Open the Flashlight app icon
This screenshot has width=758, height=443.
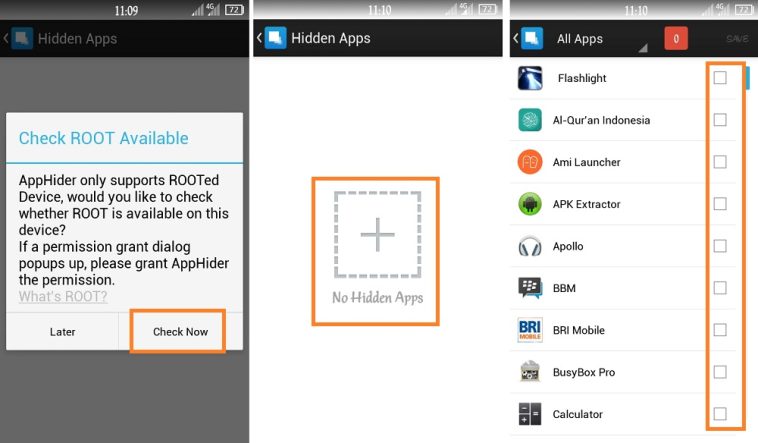[530, 78]
